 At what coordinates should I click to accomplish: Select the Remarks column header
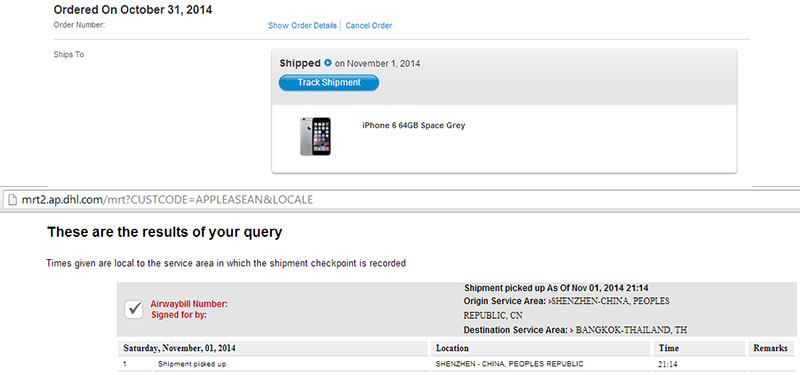click(x=771, y=348)
